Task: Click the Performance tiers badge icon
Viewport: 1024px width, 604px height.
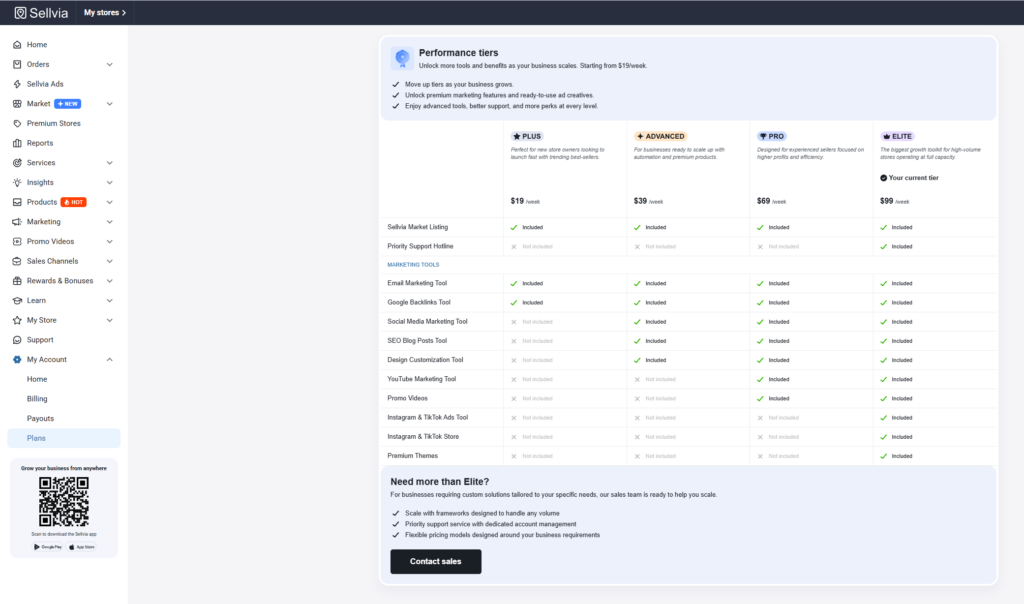Action: (x=402, y=58)
